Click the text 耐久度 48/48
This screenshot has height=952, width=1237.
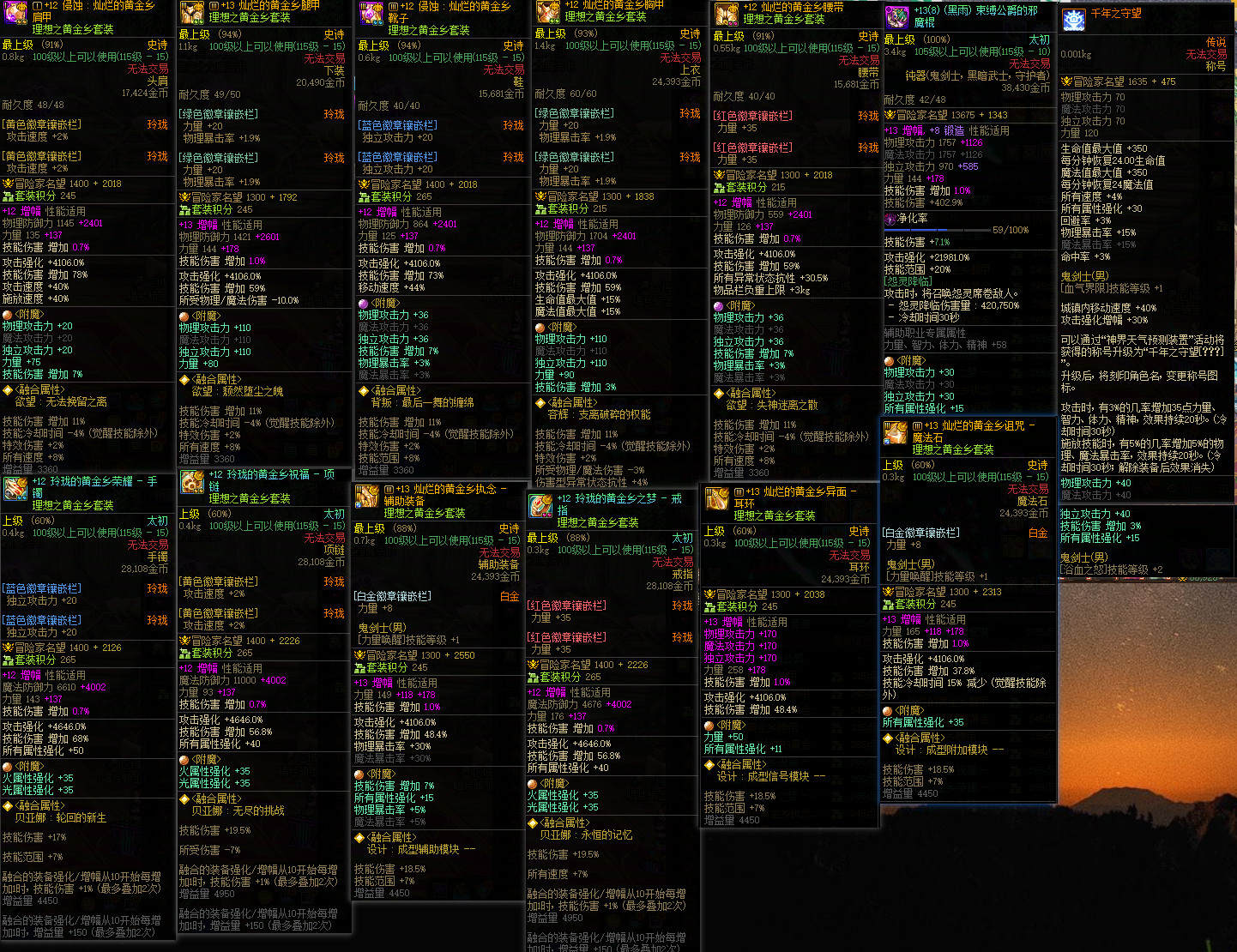(33, 105)
